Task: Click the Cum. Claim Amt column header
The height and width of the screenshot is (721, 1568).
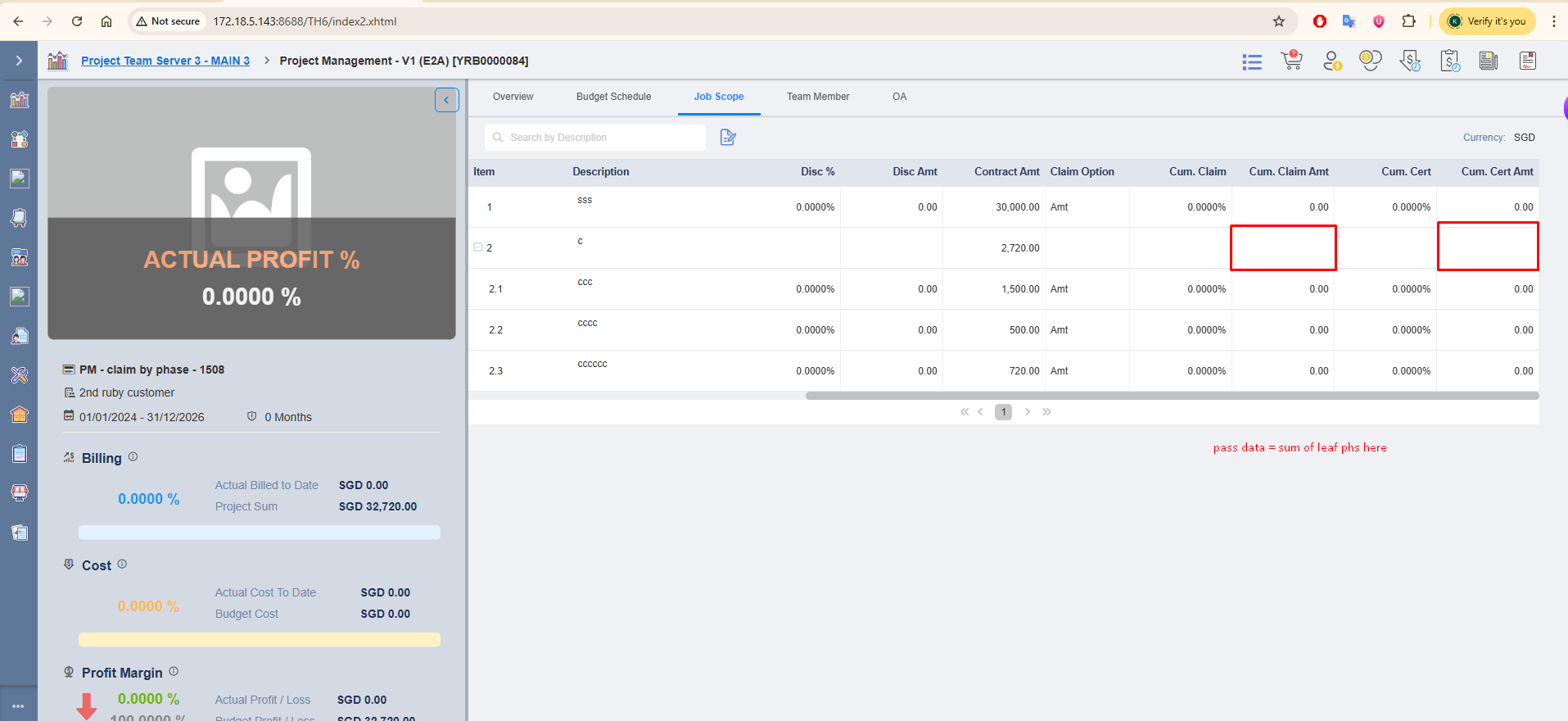Action: point(1289,171)
